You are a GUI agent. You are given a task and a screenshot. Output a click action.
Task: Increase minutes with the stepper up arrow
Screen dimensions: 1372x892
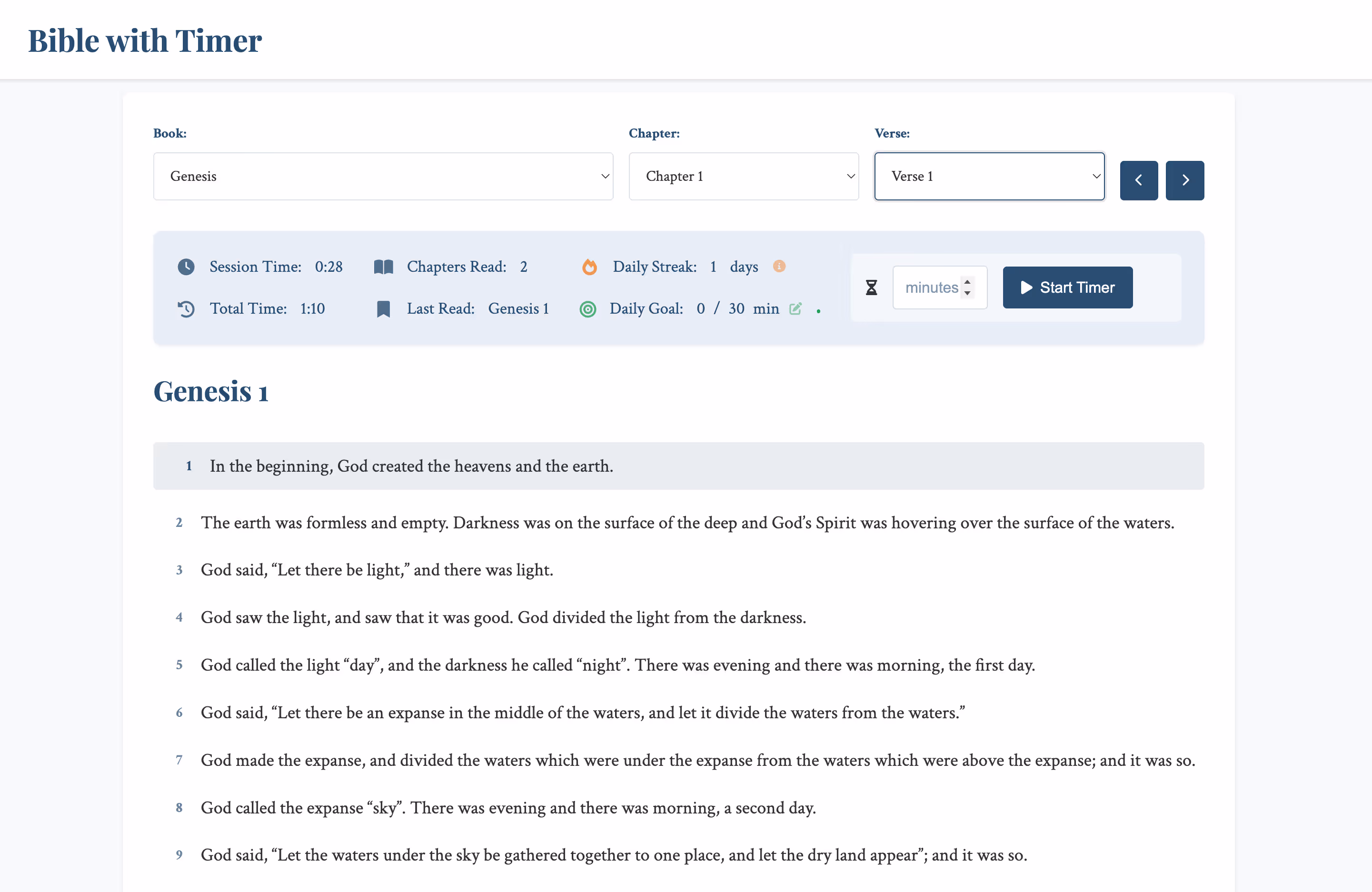(967, 282)
